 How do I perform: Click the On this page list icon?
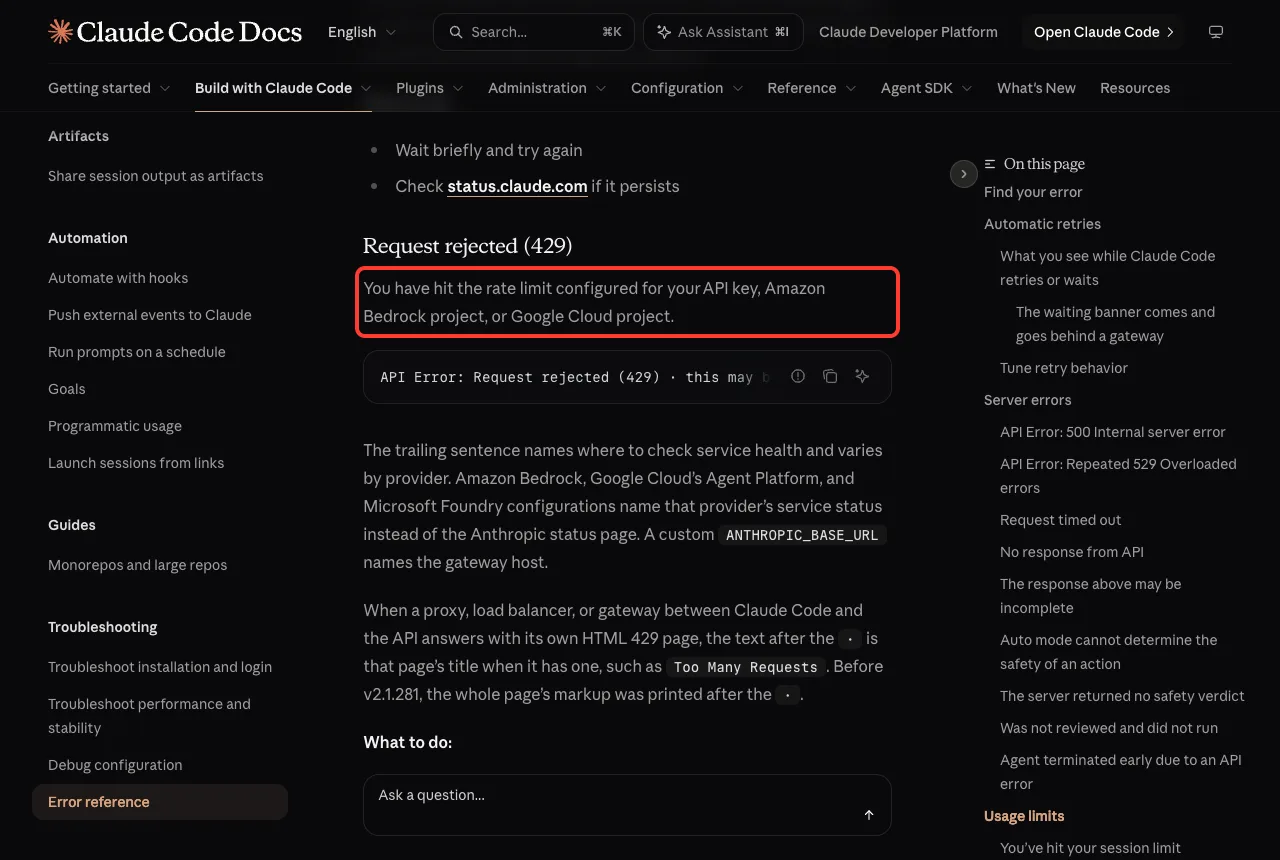(x=990, y=164)
